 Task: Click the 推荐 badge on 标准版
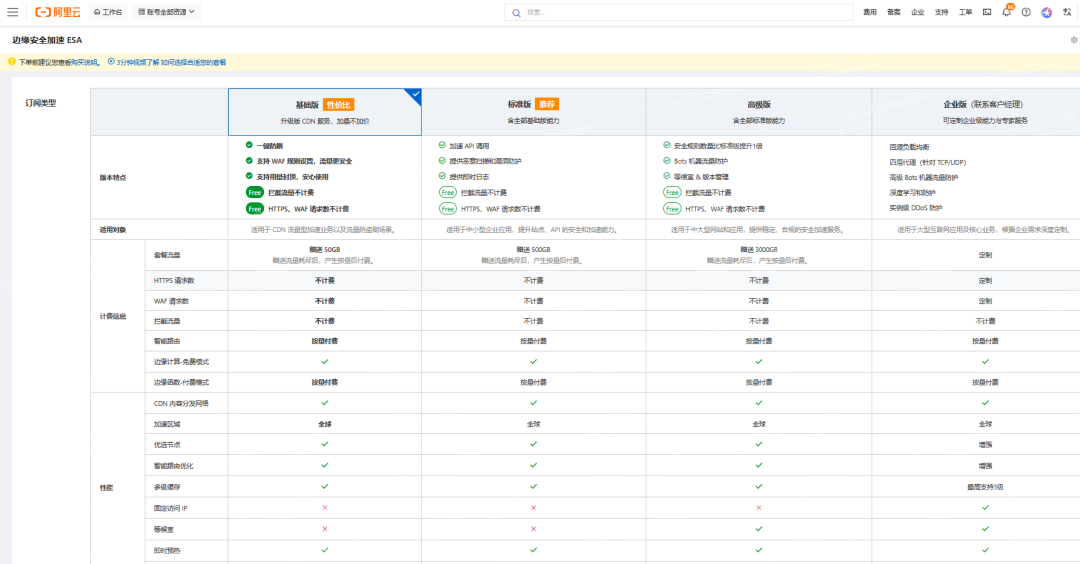[548, 104]
